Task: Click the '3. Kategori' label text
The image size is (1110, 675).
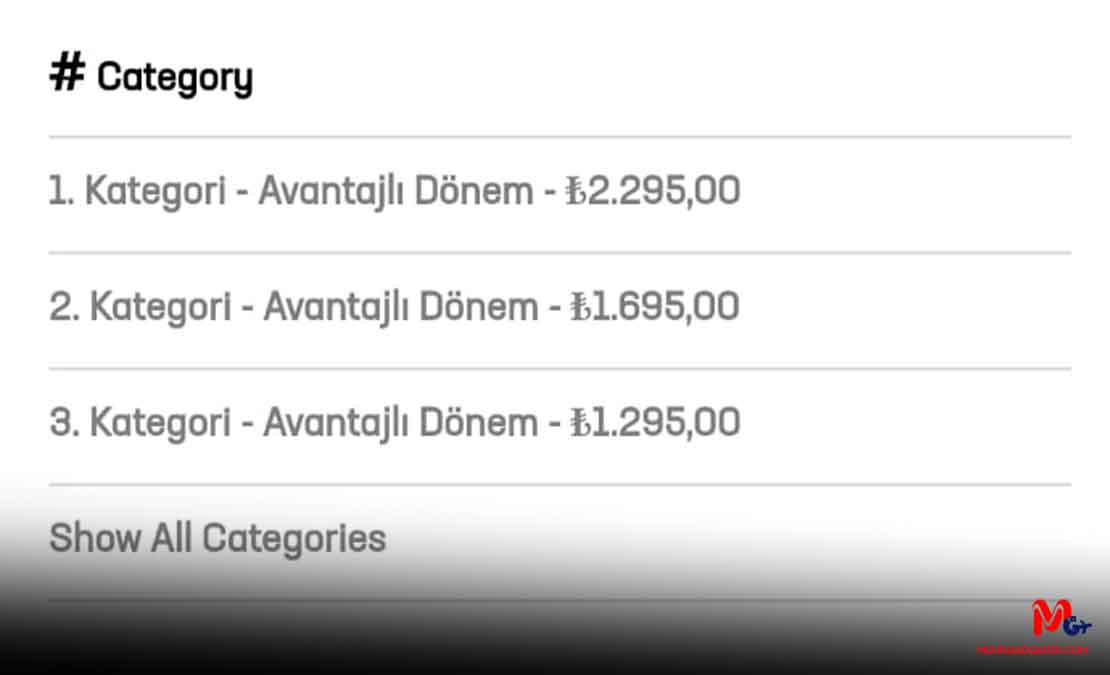Action: (140, 425)
